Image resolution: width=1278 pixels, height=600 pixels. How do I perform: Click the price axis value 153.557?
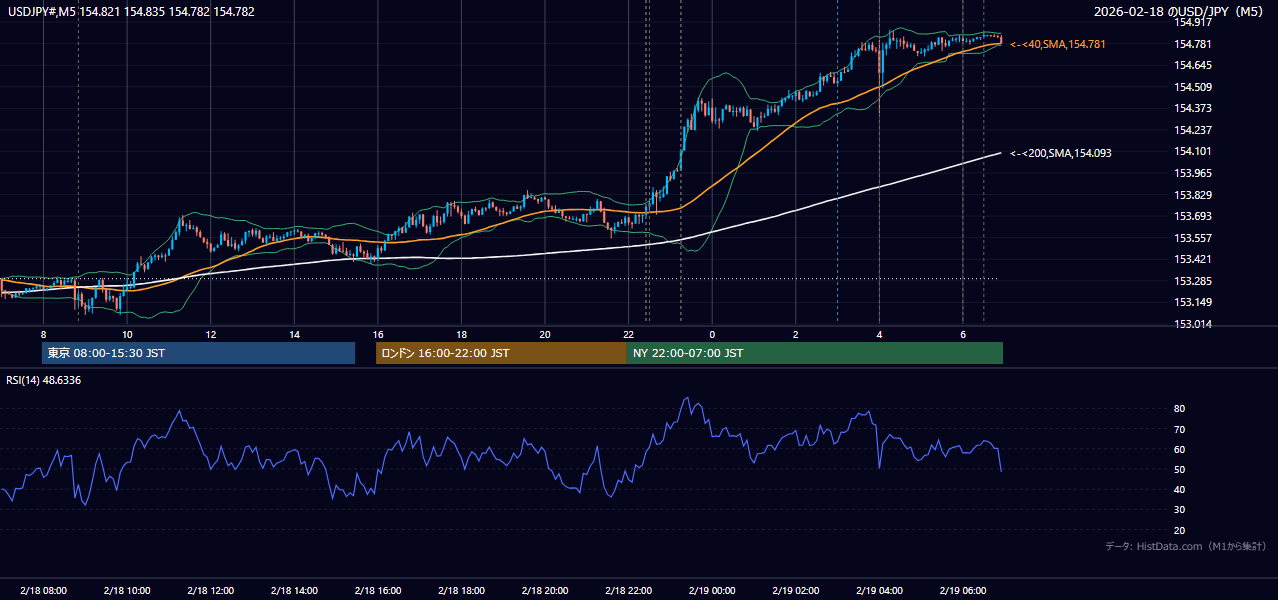[1193, 238]
